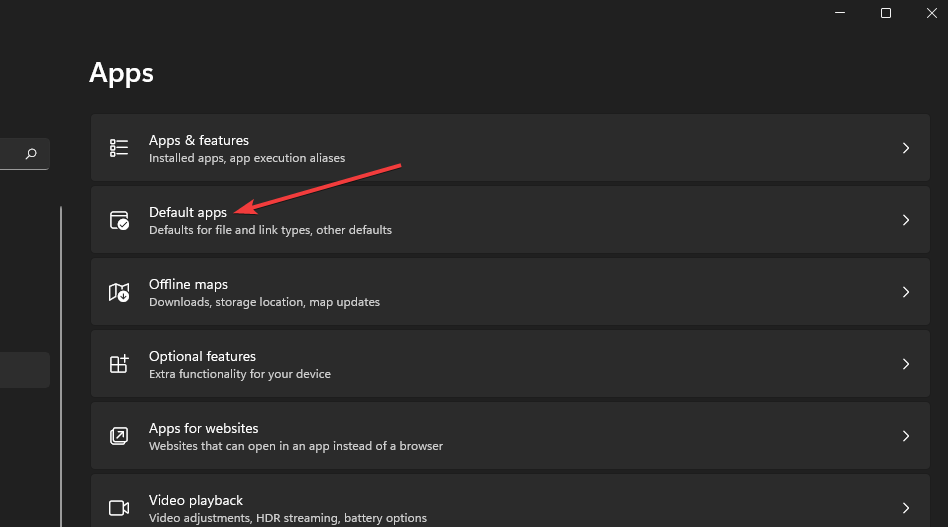Select the Offline maps heading text
Screen dimensions: 948x527
pyautogui.click(x=188, y=284)
